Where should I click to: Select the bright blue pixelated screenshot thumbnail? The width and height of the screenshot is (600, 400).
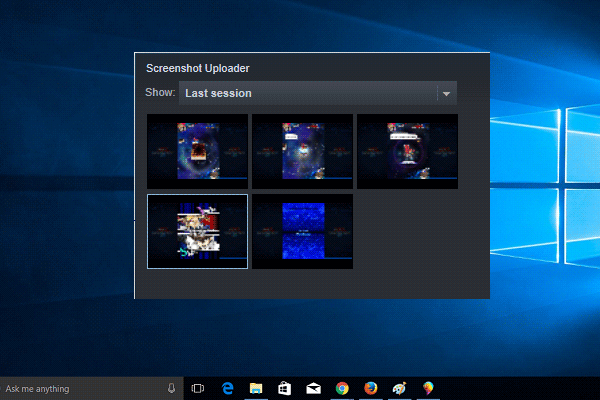pos(302,231)
